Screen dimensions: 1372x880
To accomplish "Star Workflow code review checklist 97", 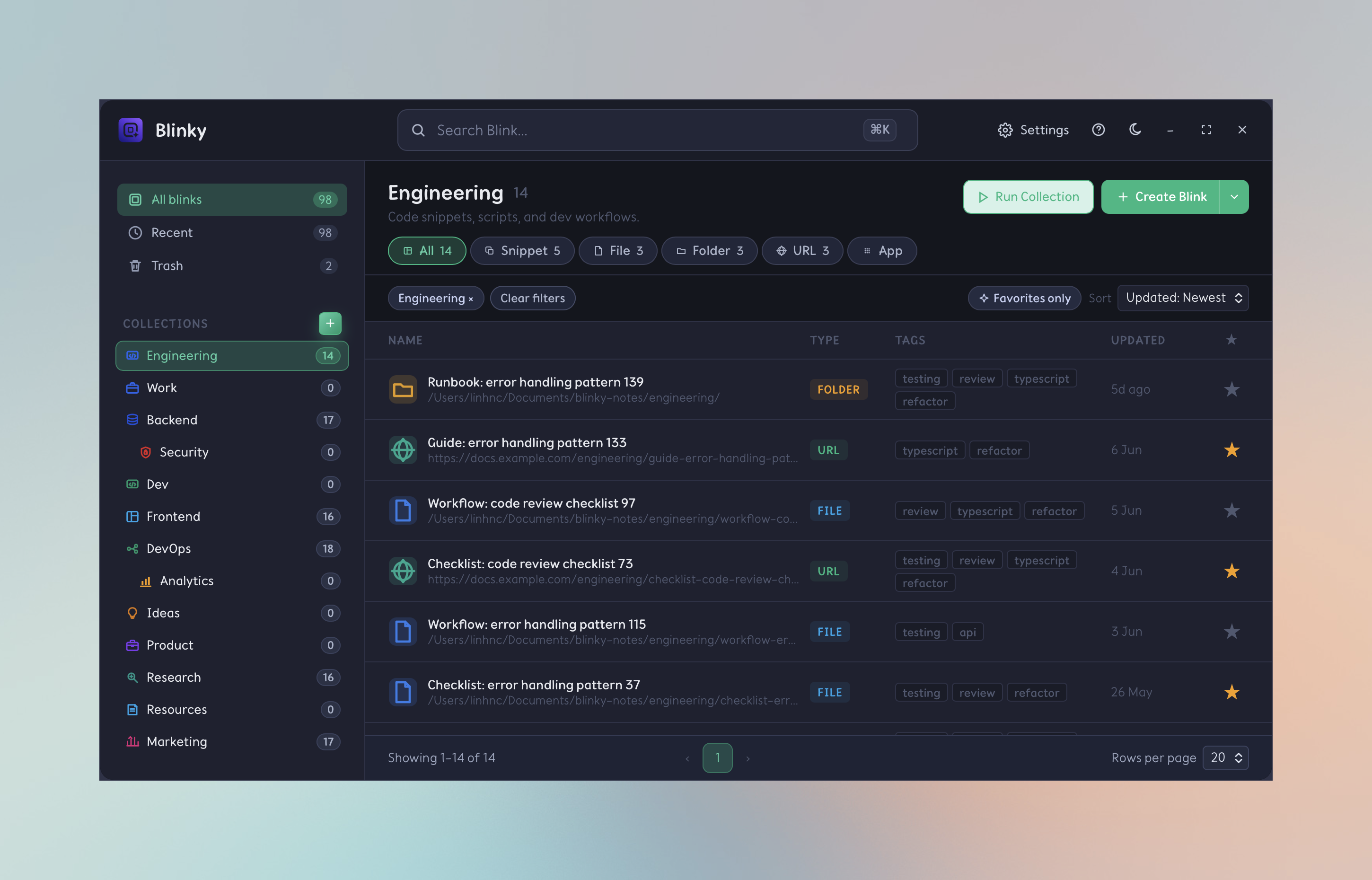I will (x=1231, y=511).
